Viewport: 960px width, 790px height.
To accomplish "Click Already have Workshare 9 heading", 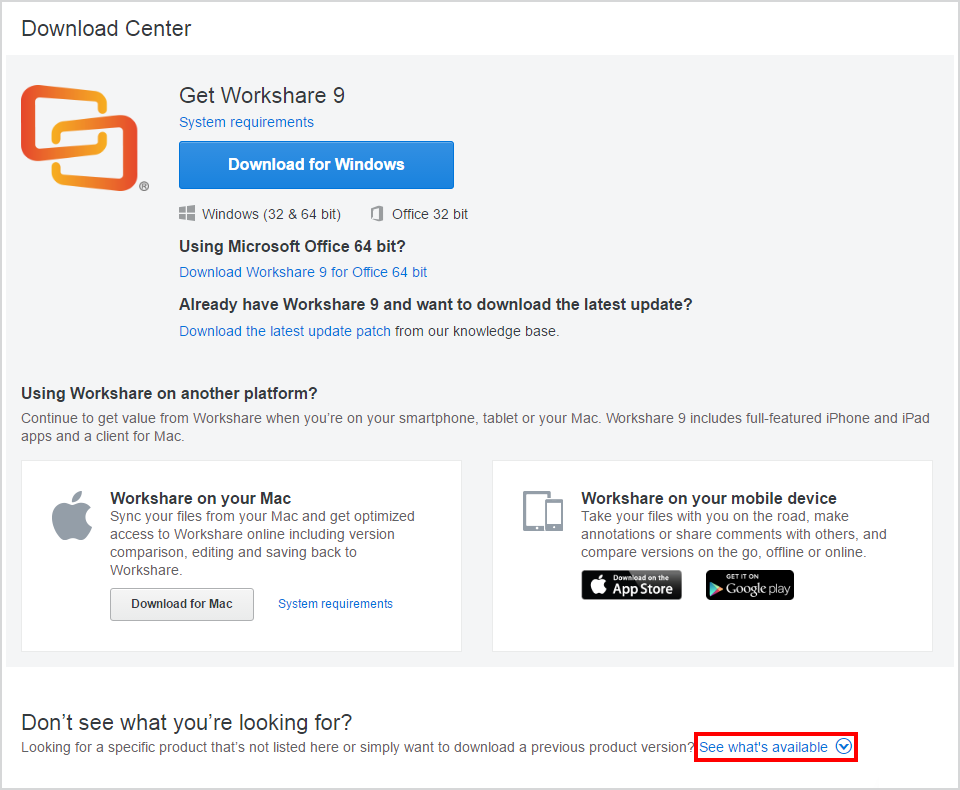I will coord(435,304).
